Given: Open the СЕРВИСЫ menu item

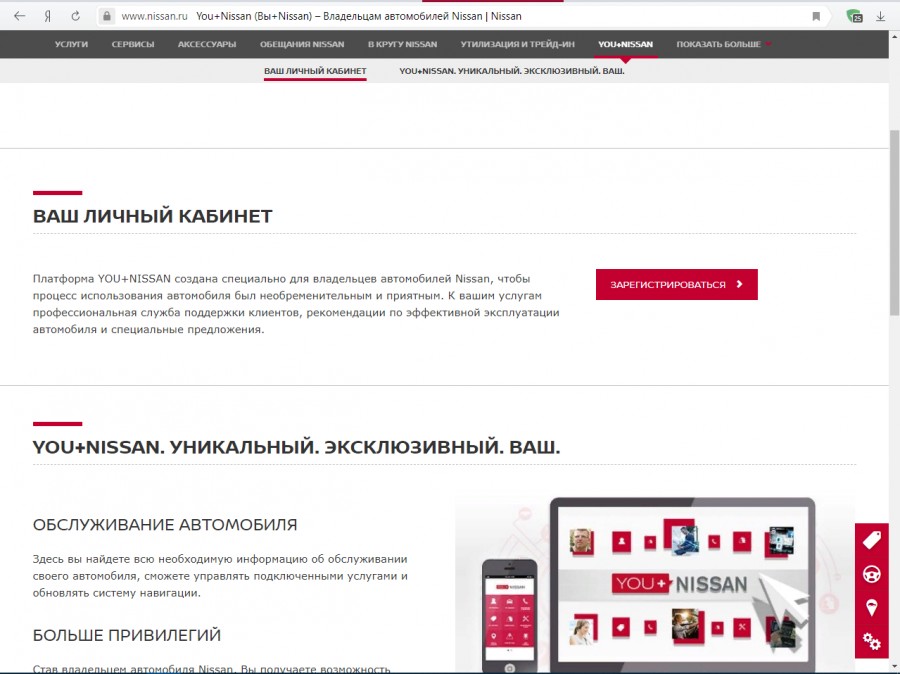Looking at the screenshot, I should [x=133, y=44].
